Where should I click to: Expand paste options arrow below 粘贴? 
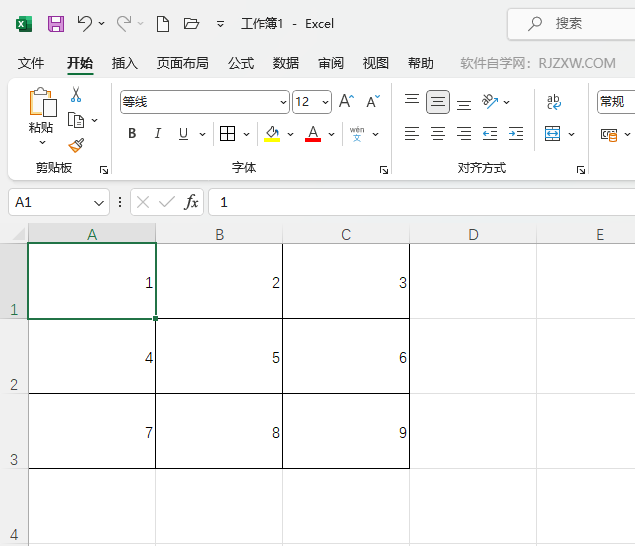tap(43, 143)
